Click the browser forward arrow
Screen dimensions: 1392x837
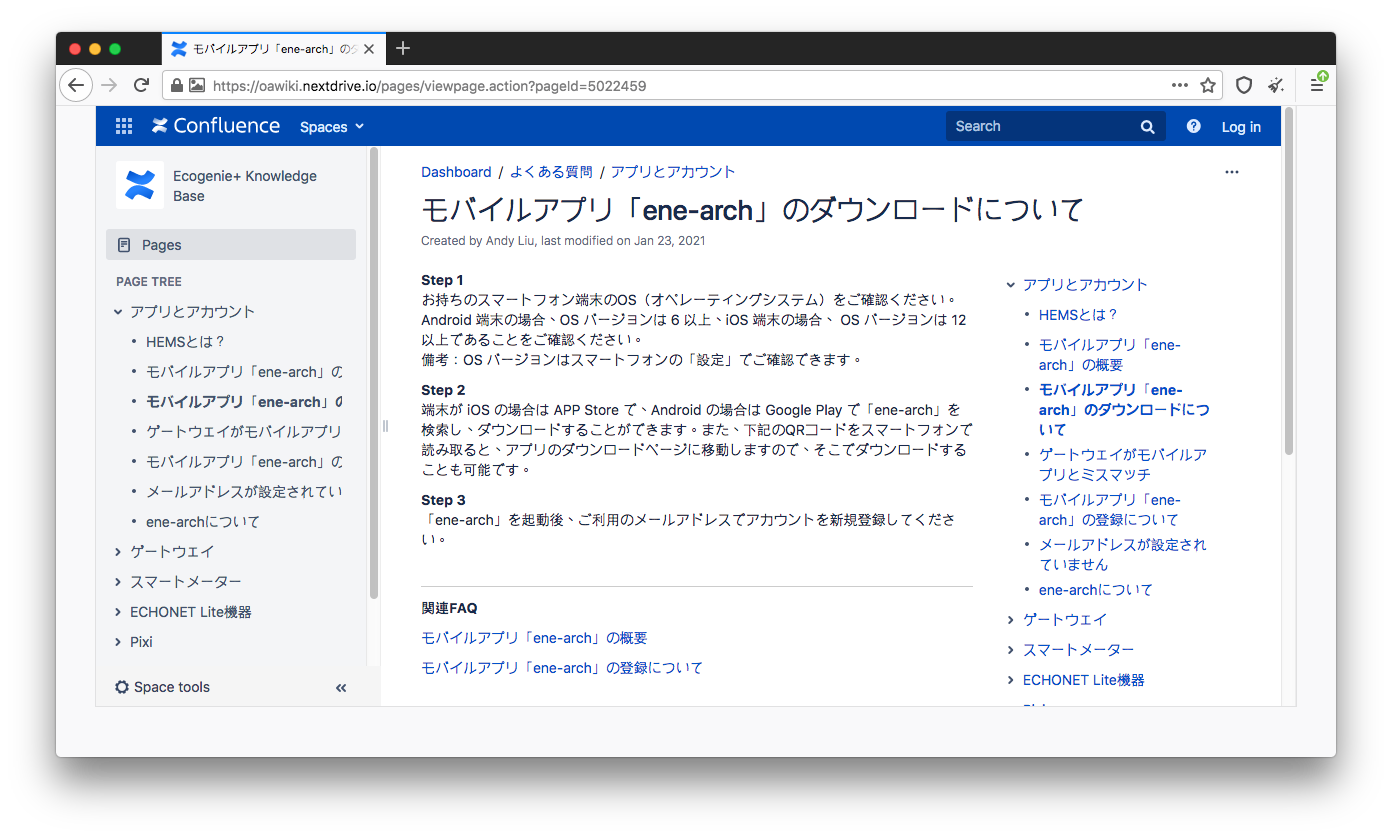click(x=110, y=85)
